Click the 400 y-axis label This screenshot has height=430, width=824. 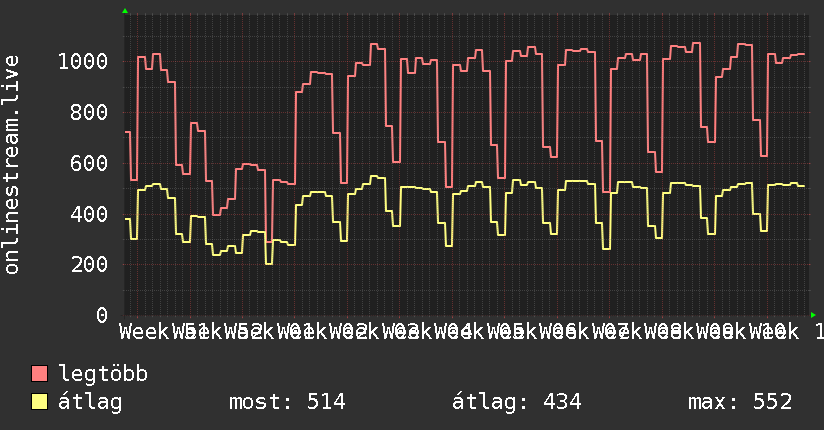89,214
